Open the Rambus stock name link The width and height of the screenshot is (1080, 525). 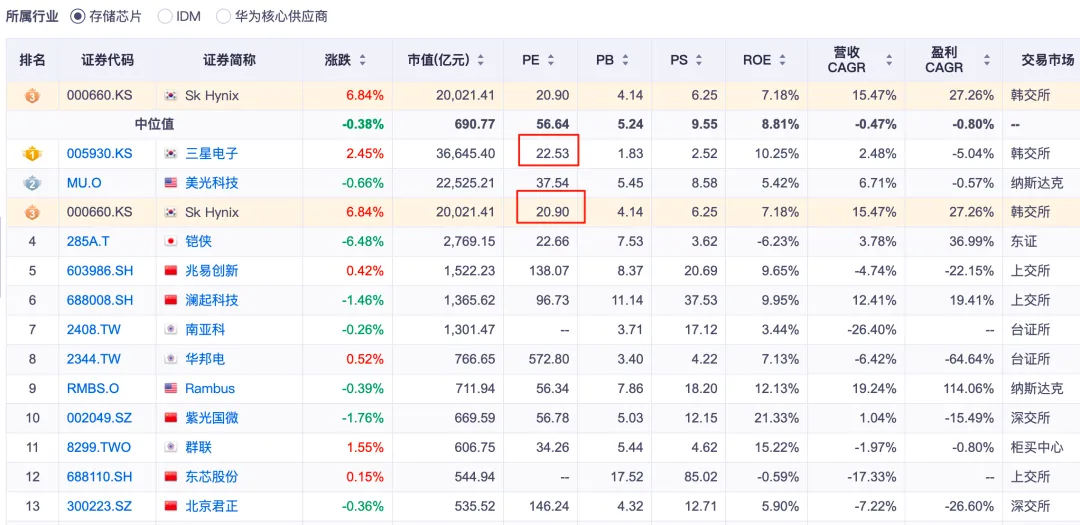[x=210, y=388]
